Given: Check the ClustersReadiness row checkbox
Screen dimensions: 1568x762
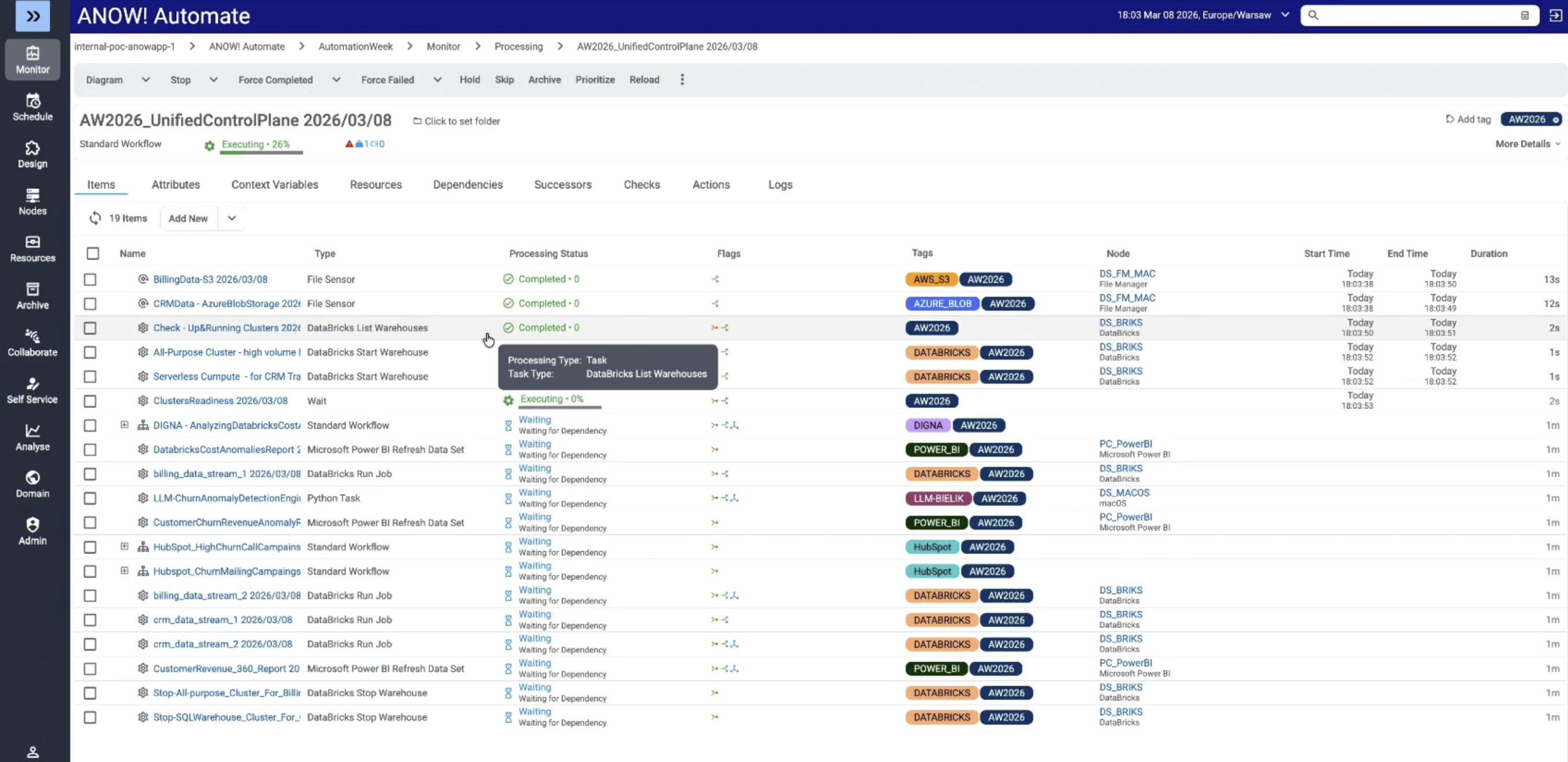Looking at the screenshot, I should coord(90,402).
